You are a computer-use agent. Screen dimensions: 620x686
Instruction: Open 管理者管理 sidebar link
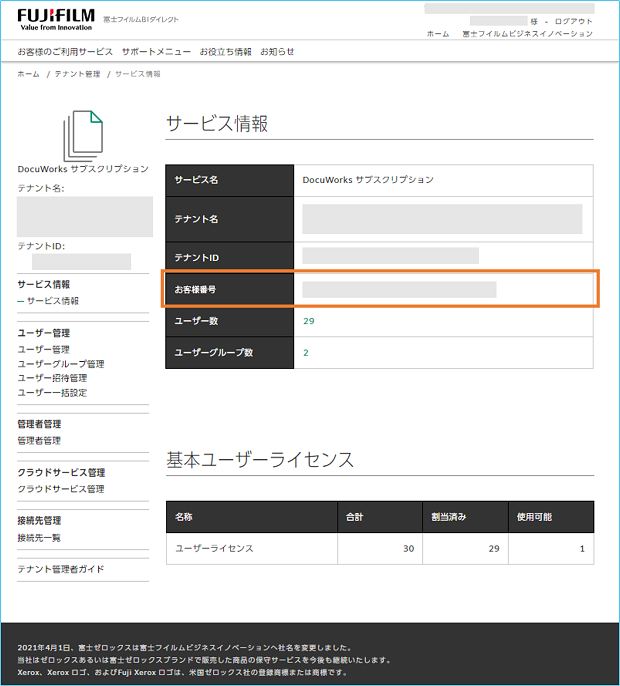[x=39, y=441]
